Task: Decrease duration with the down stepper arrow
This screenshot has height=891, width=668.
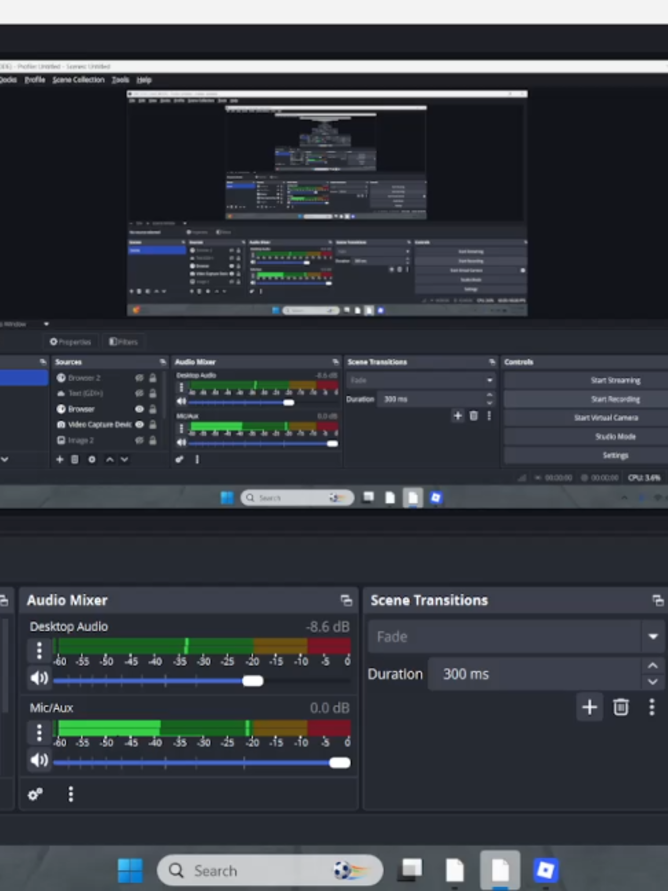Action: [x=653, y=681]
